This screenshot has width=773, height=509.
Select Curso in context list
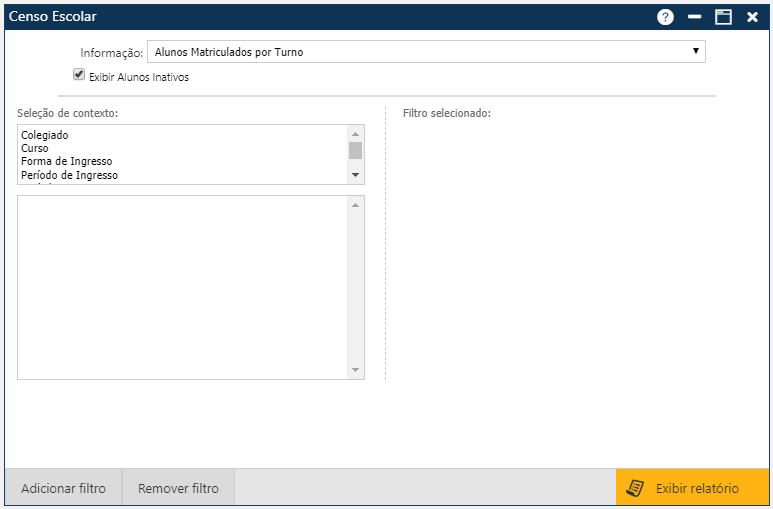[x=35, y=148]
